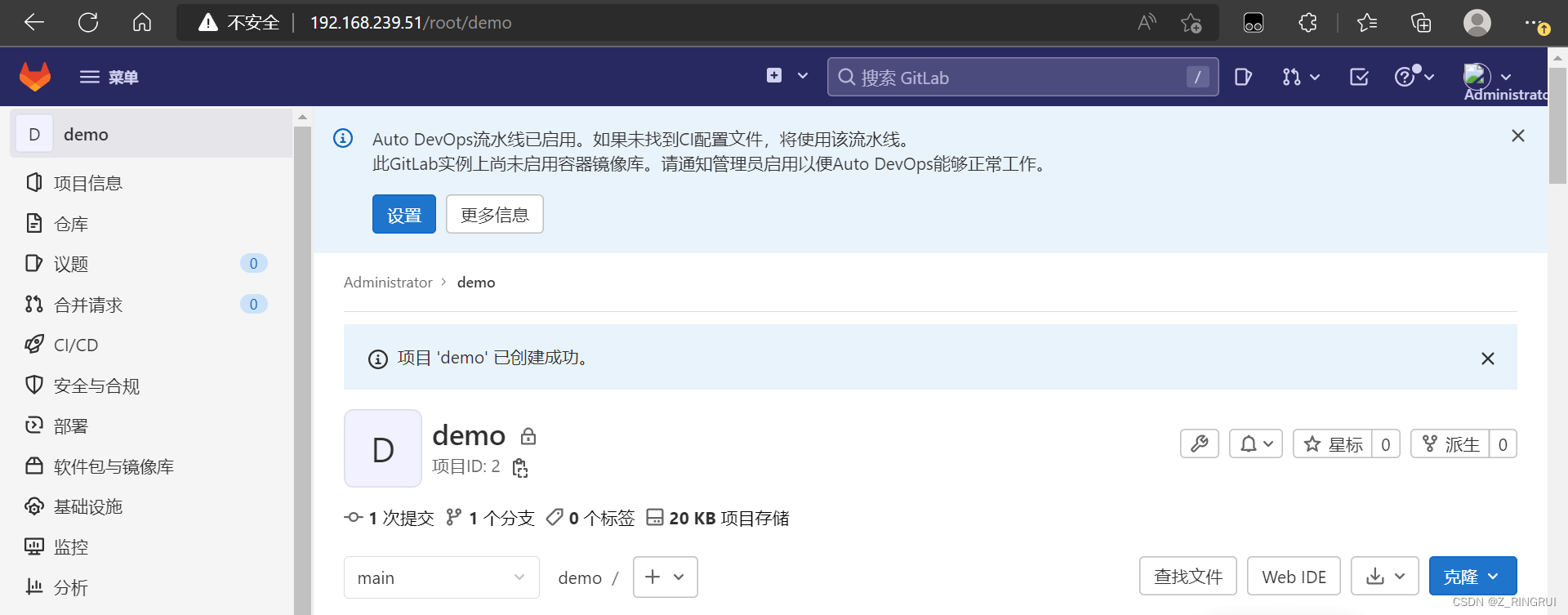The image size is (1568, 615).
Task: Dismiss the 项目 'demo' 已创建成功 alert
Action: pos(1488,359)
